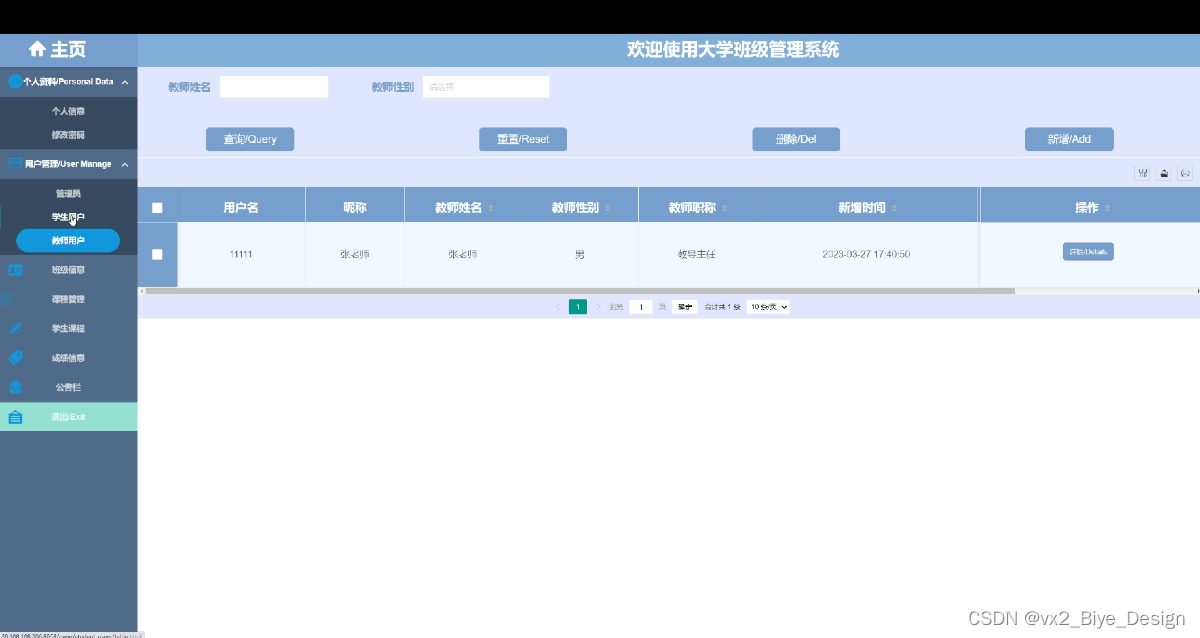Click the 成绩信息 tag icon

(x=15, y=358)
